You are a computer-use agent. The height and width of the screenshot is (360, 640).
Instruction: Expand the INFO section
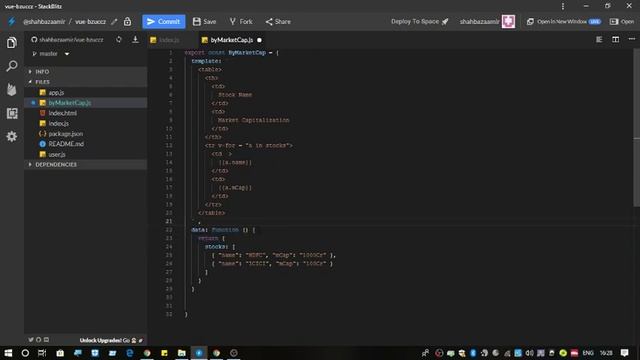(x=85, y=71)
